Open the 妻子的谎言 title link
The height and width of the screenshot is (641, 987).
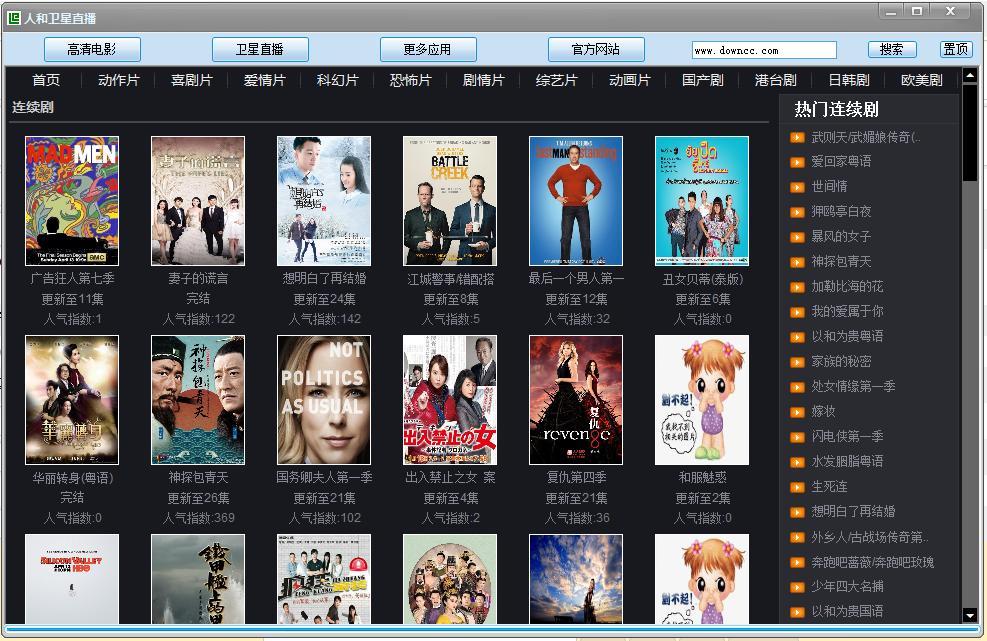click(x=198, y=278)
